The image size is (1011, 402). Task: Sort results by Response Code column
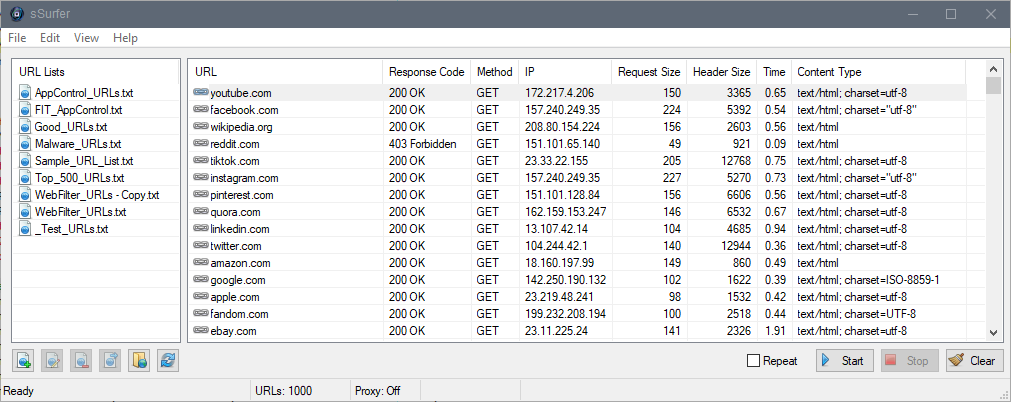tap(426, 72)
